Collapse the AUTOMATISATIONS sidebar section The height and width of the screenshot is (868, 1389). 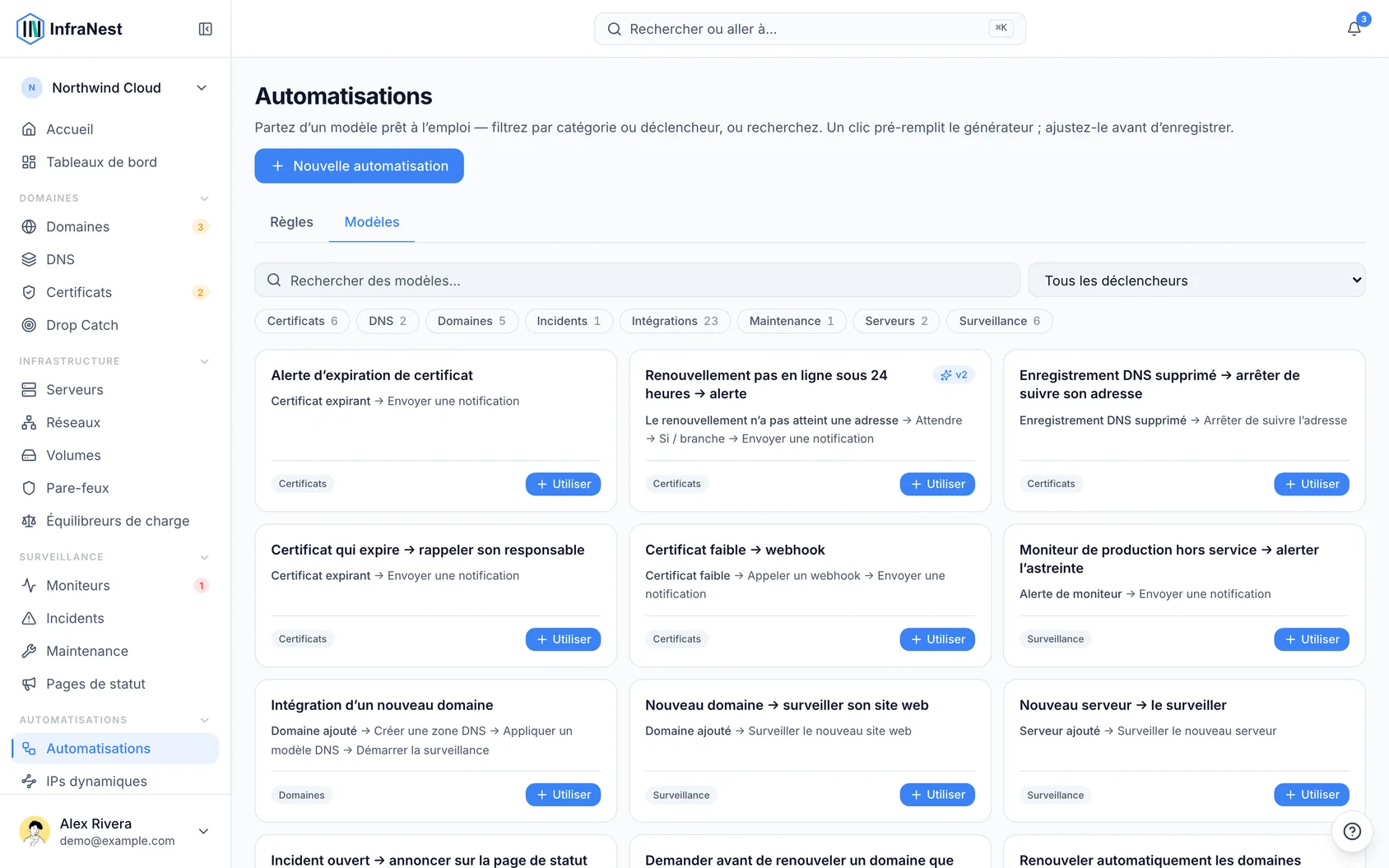point(204,720)
